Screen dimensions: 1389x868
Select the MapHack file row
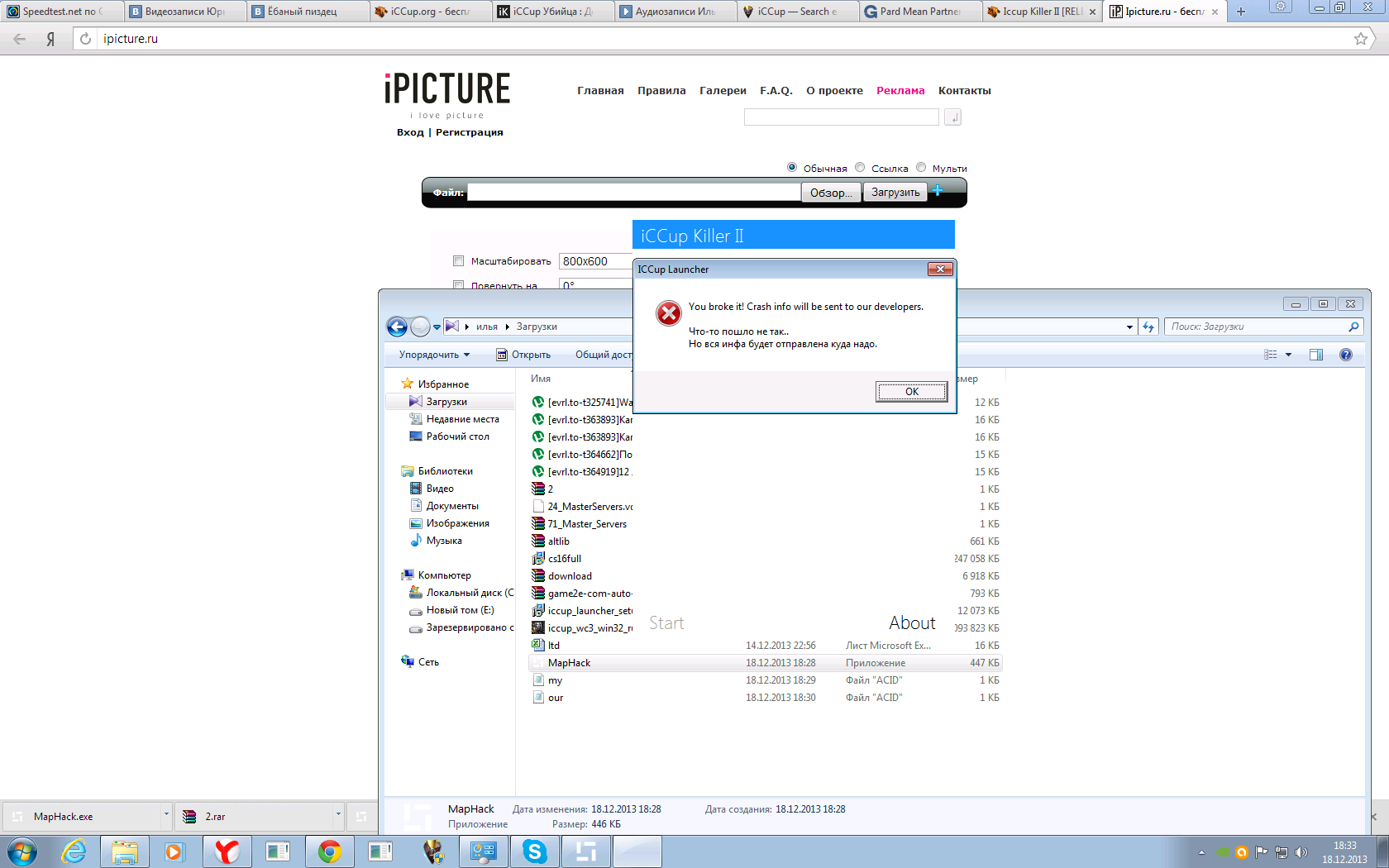[765, 663]
